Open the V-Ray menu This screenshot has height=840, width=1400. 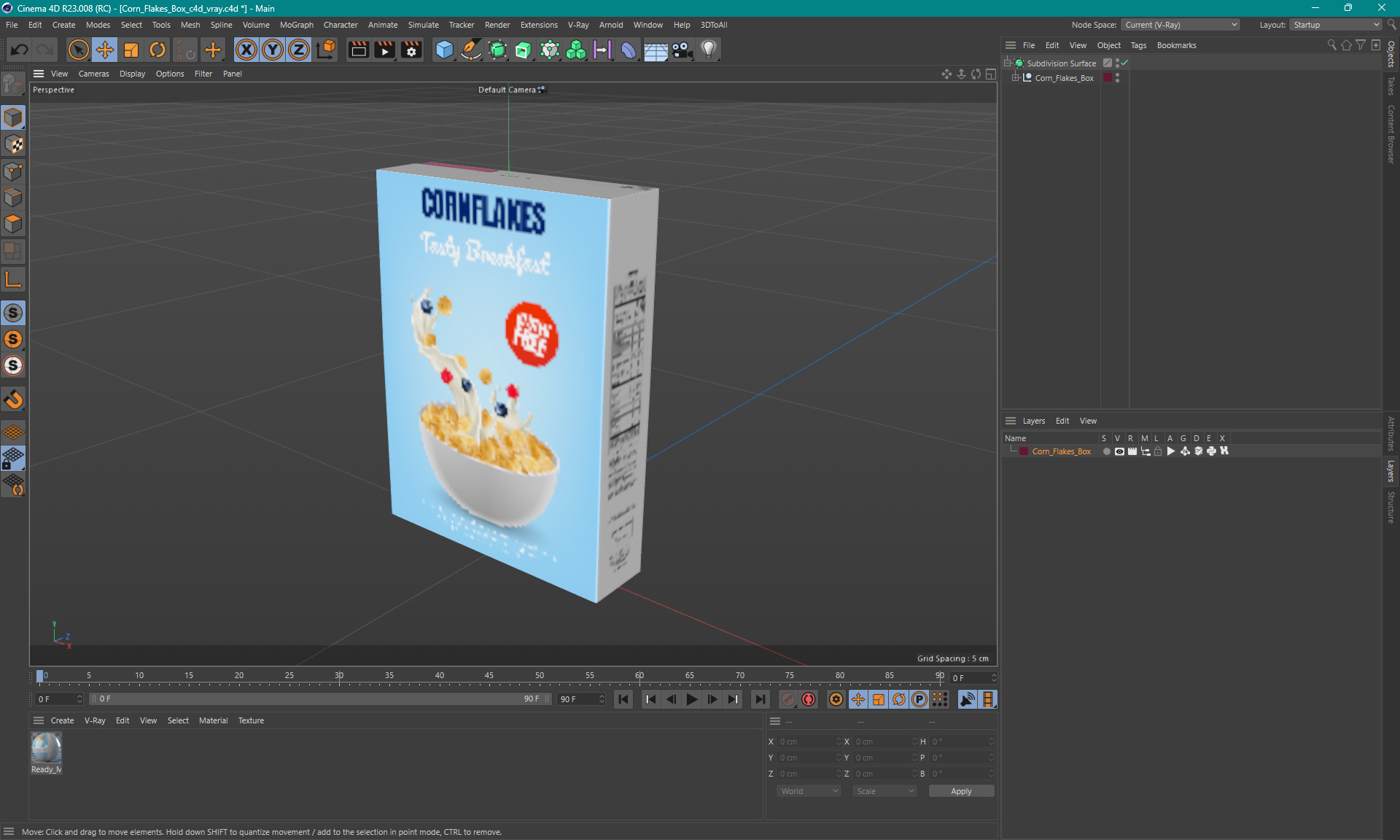point(580,25)
